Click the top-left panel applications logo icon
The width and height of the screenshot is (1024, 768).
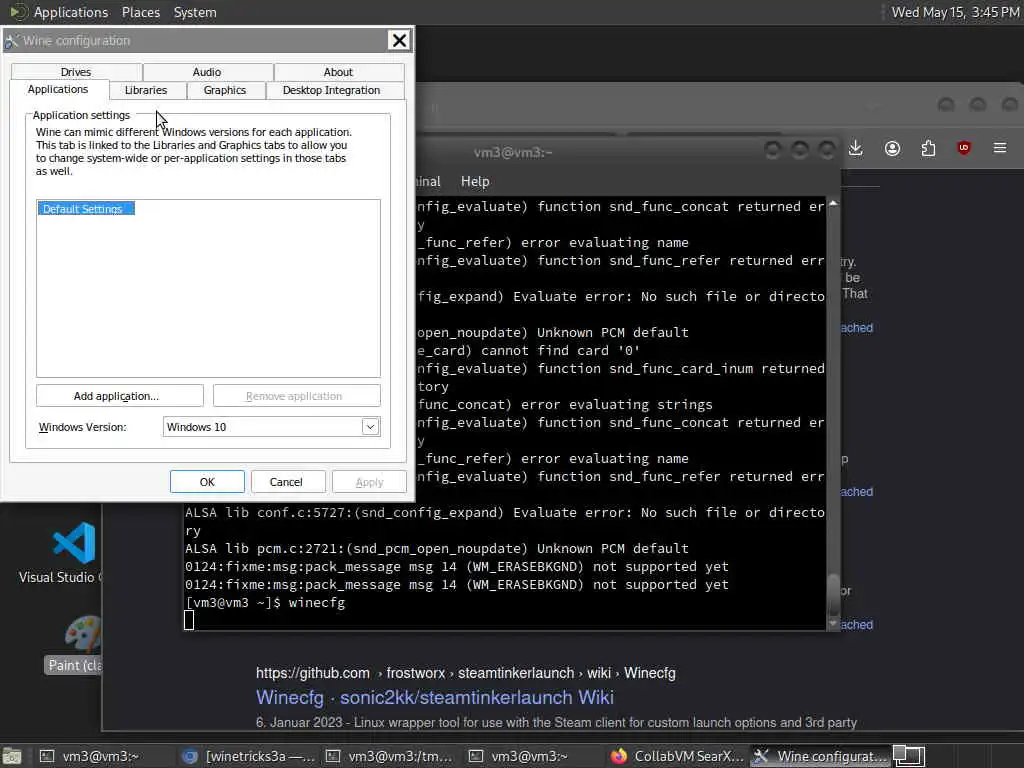tap(18, 12)
